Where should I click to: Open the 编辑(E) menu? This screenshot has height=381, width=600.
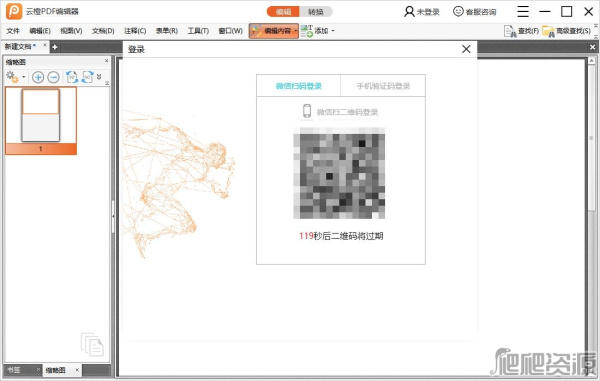pyautogui.click(x=40, y=31)
